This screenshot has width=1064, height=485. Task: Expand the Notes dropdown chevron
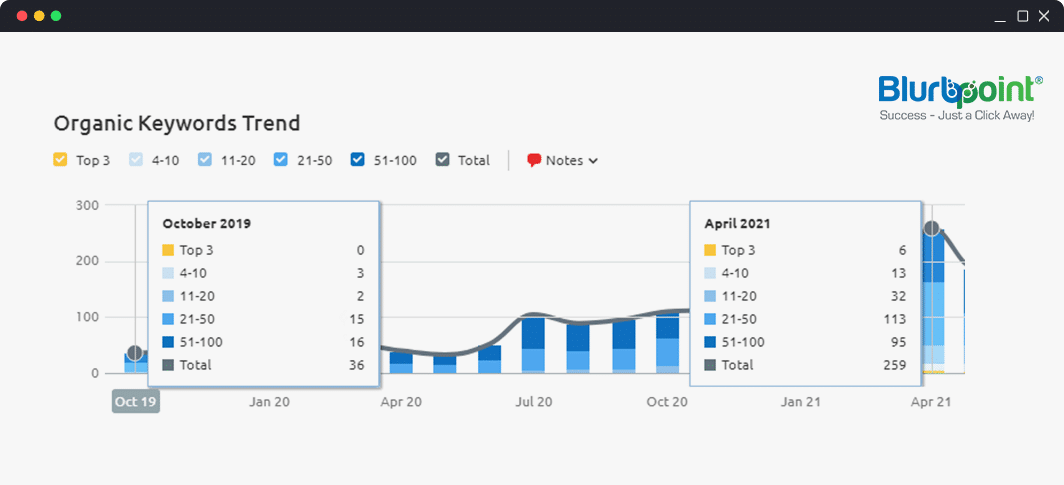tap(594, 161)
